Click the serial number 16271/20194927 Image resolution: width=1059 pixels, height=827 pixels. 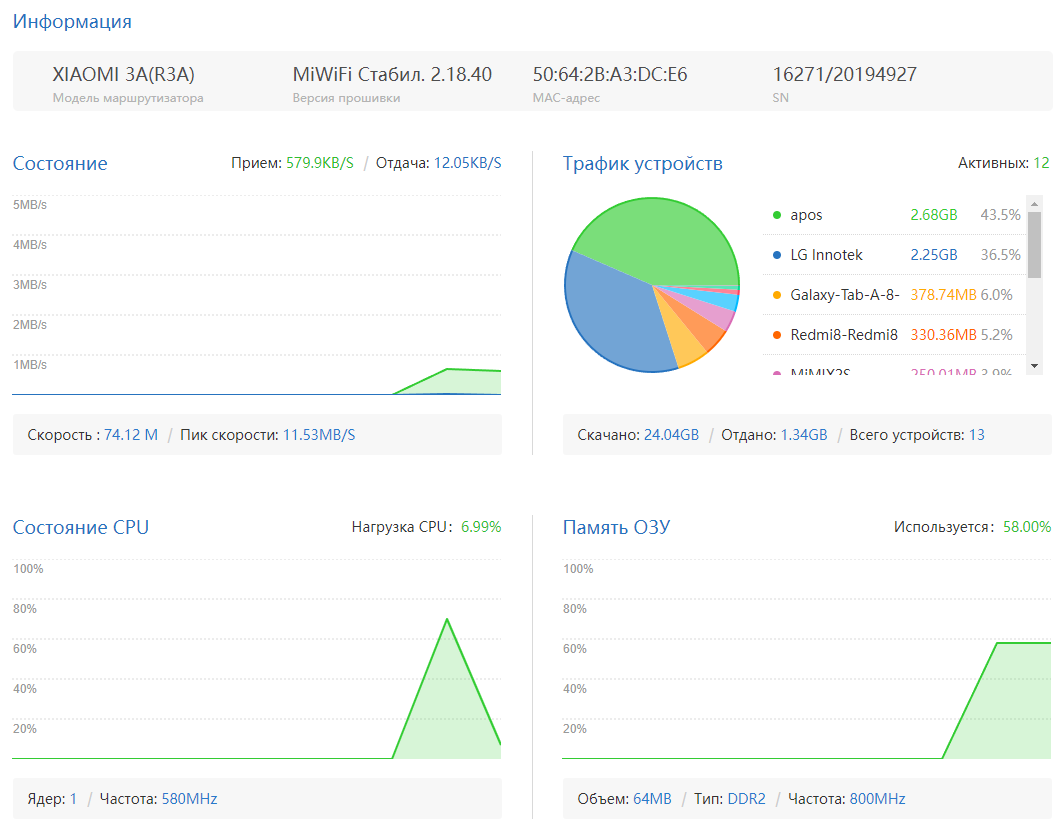tap(844, 75)
